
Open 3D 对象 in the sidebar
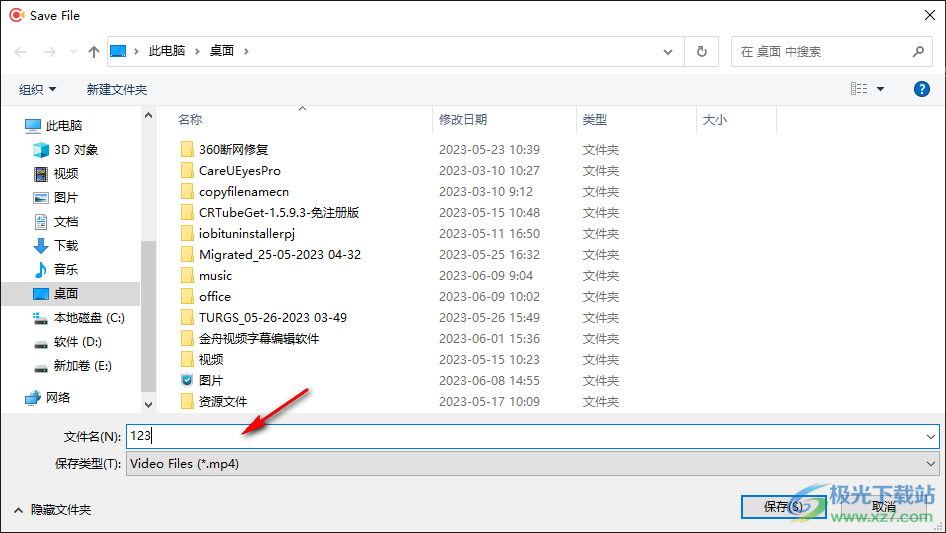coord(75,150)
